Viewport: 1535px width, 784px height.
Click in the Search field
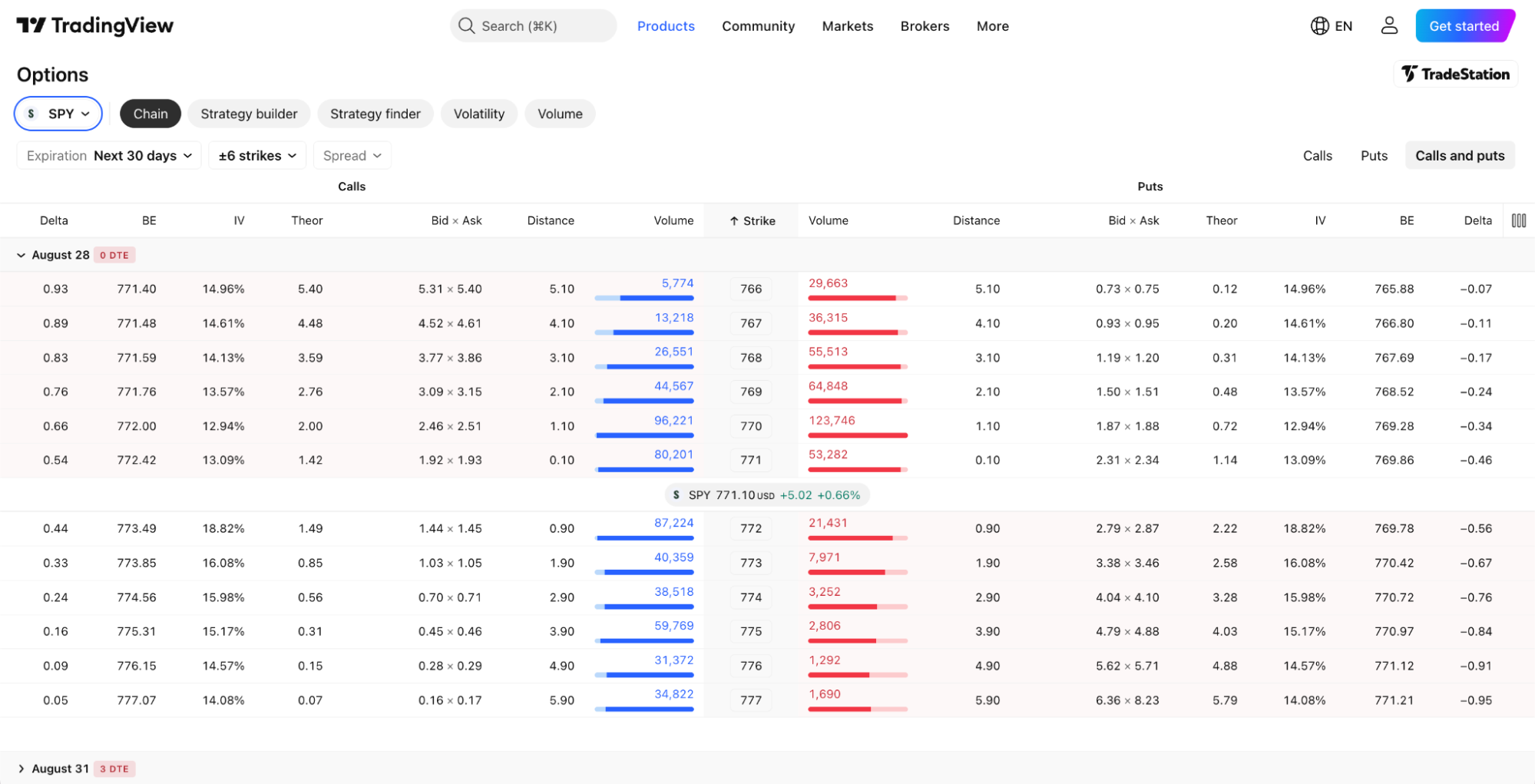pyautogui.click(x=533, y=26)
